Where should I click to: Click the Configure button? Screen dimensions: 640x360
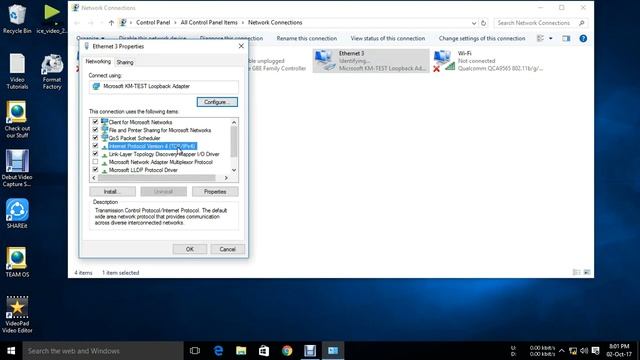click(217, 102)
